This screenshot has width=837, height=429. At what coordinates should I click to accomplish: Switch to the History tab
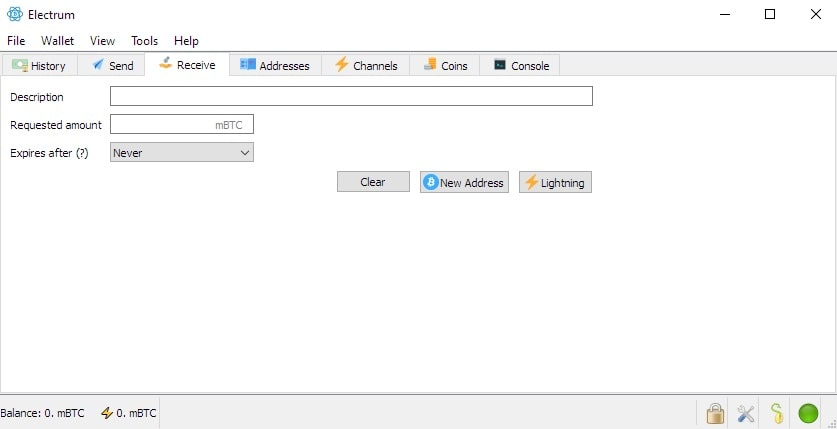[x=39, y=66]
